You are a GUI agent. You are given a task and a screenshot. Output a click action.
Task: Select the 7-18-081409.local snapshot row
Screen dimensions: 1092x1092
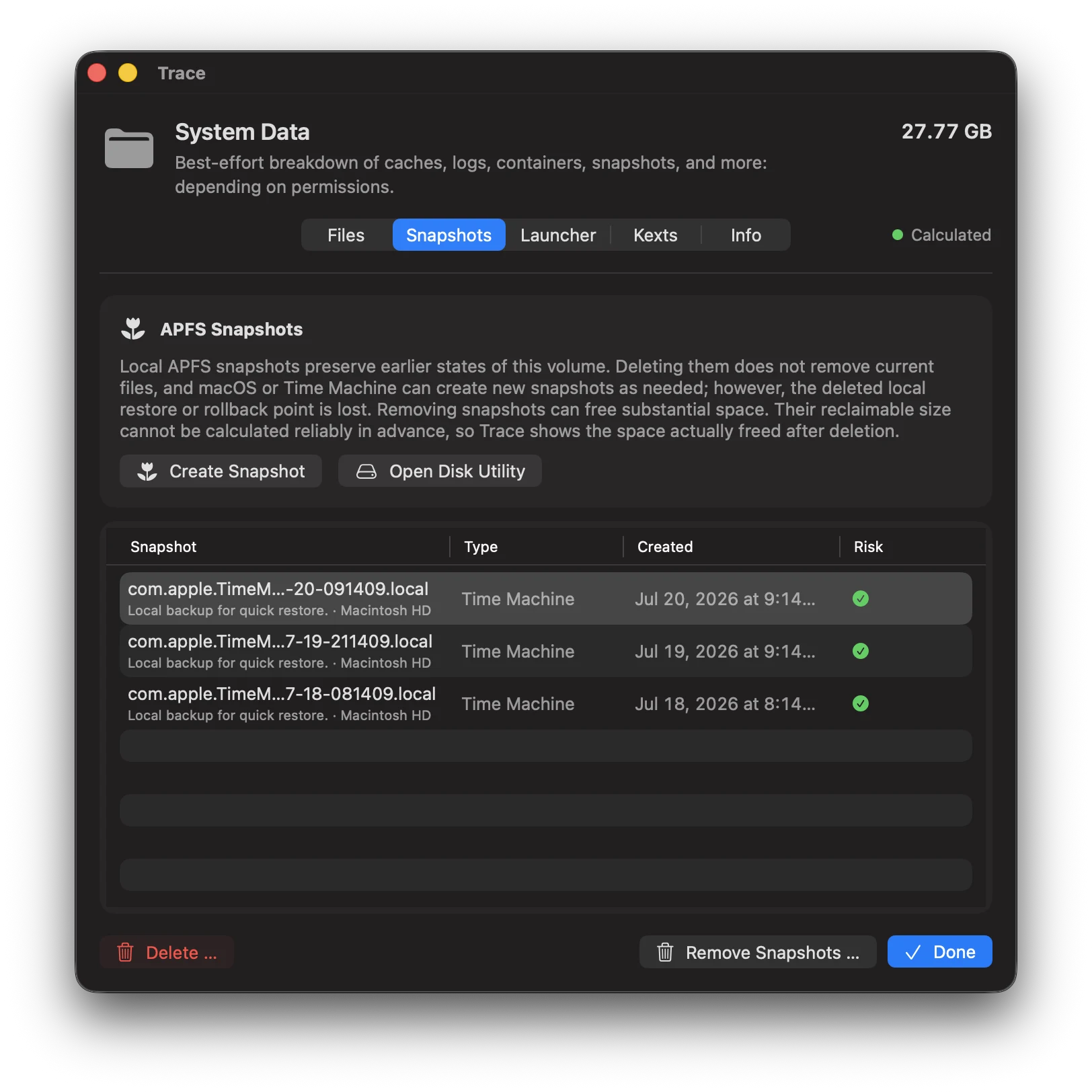click(545, 703)
